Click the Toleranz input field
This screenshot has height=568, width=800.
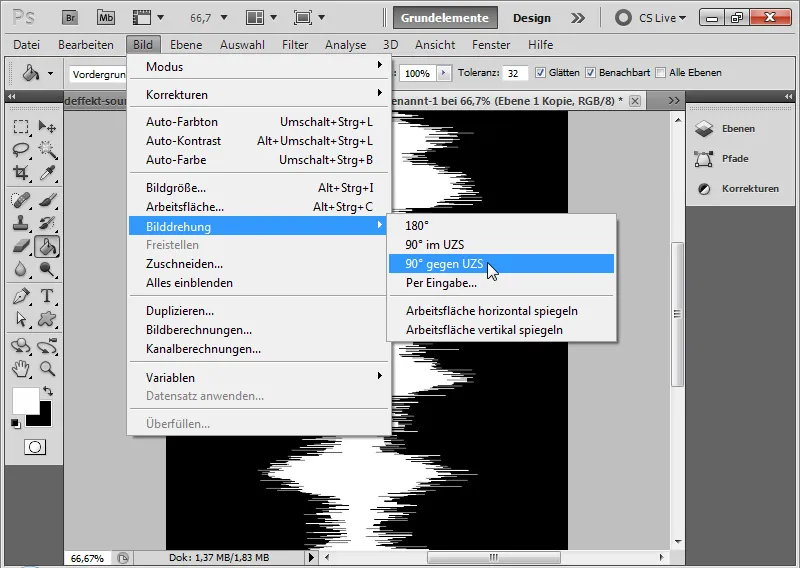click(514, 73)
